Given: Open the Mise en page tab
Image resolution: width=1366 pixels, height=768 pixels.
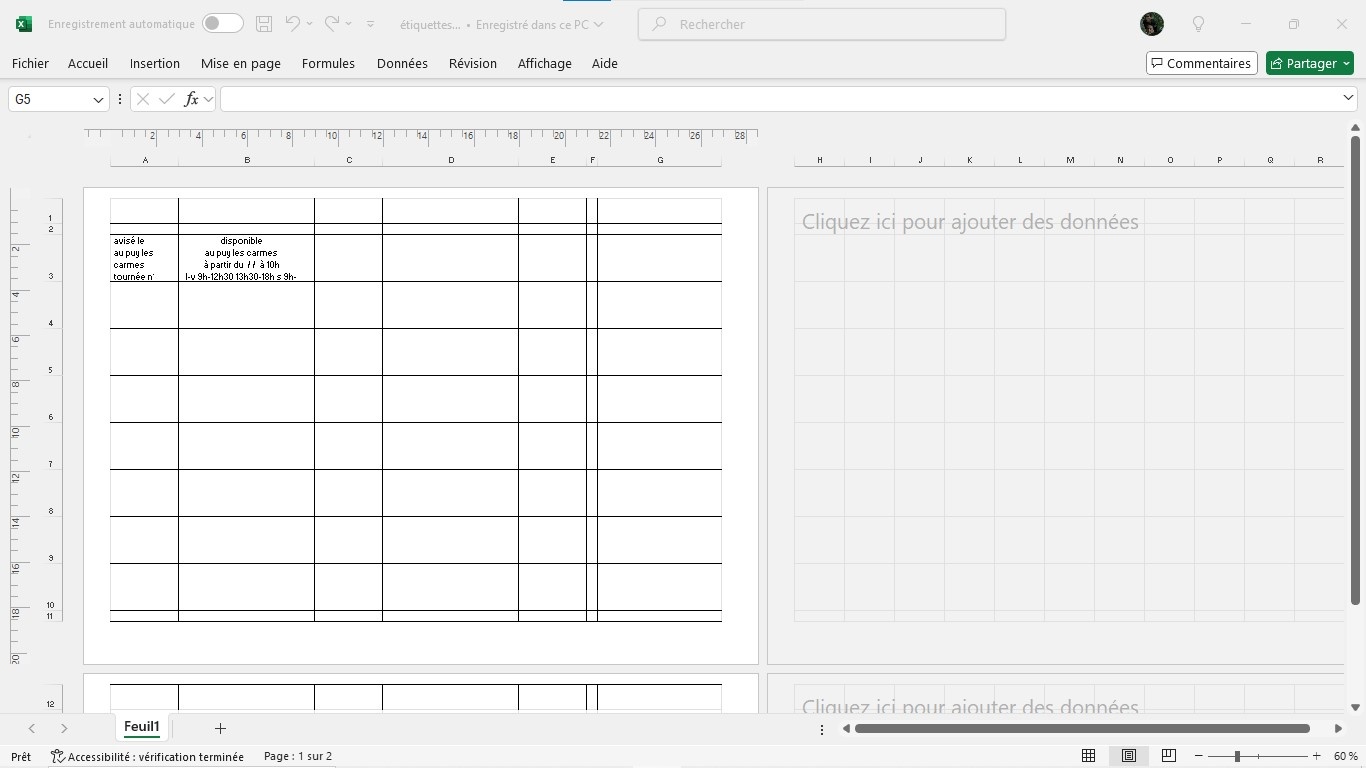Looking at the screenshot, I should 240,63.
